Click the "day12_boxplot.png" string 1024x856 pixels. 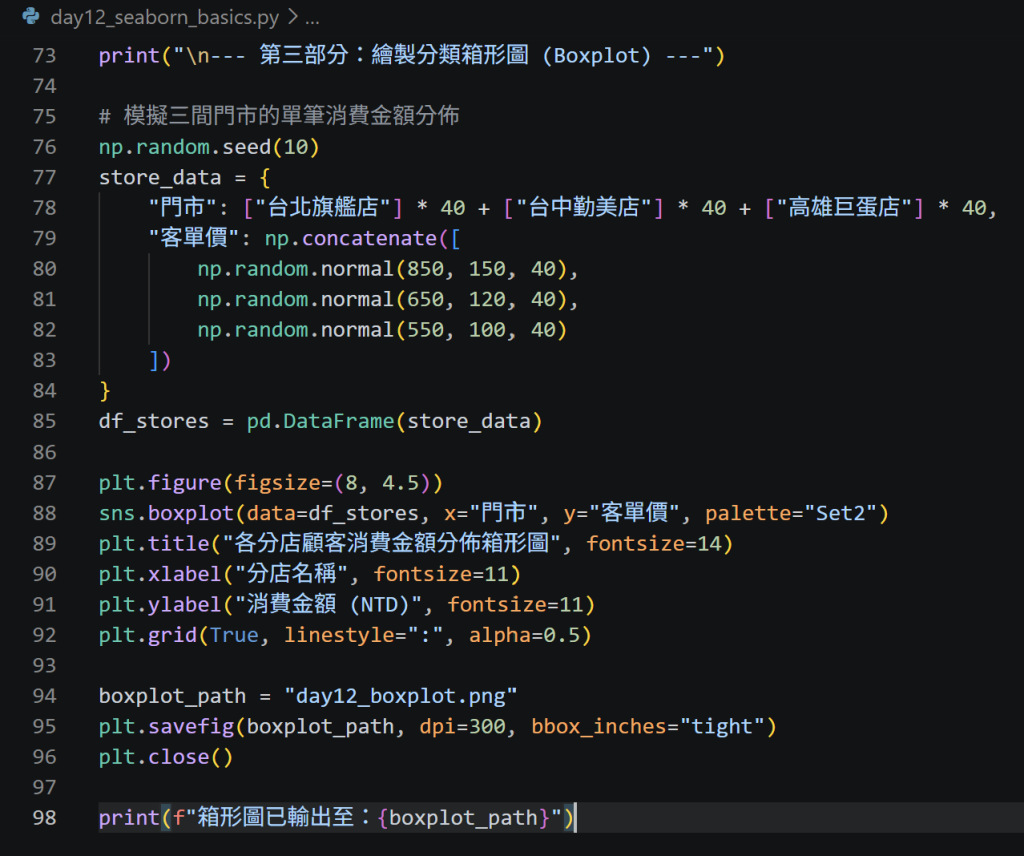click(400, 696)
